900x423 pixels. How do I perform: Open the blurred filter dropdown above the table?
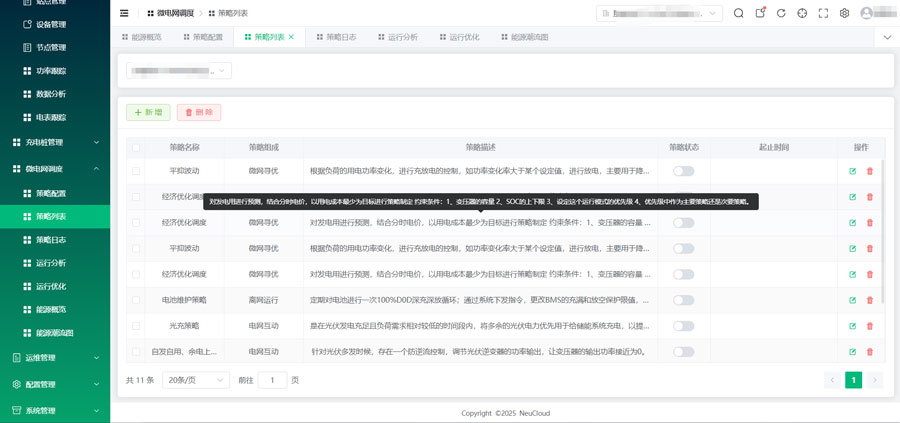tap(179, 71)
